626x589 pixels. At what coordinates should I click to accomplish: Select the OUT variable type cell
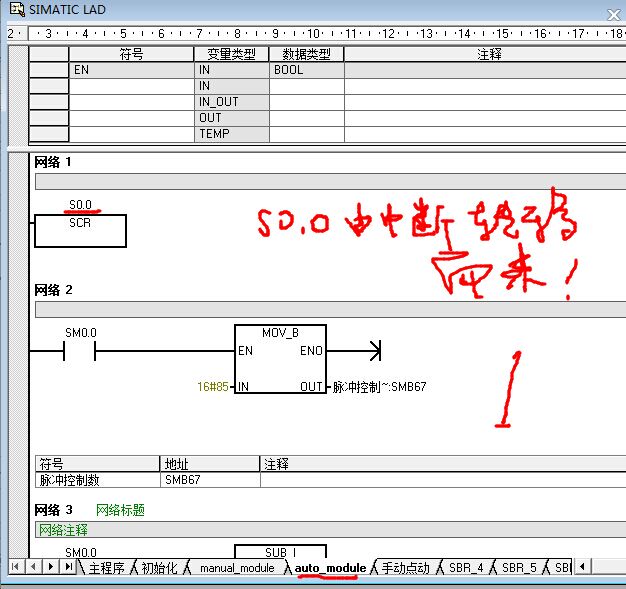(232, 118)
